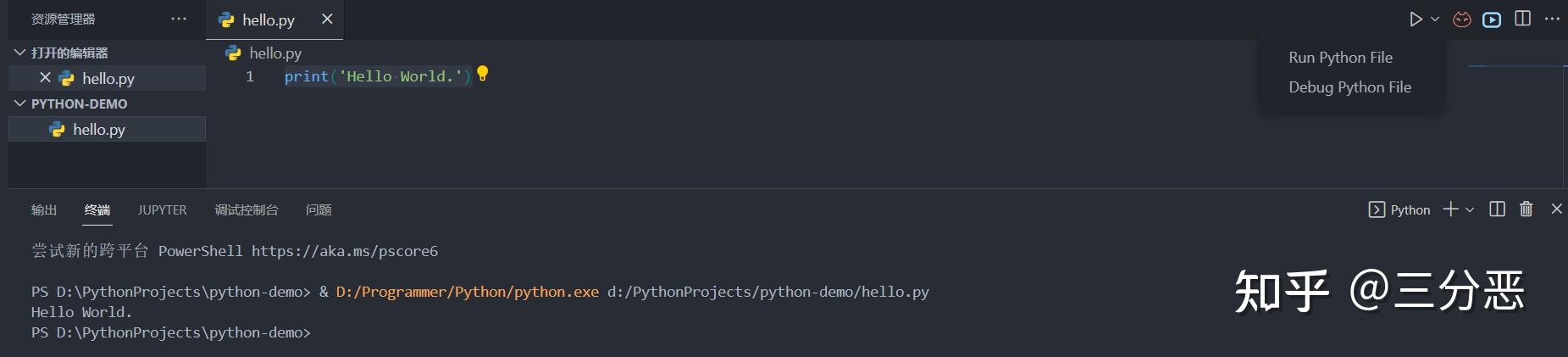Switch to the 调试控制台 tab
This screenshot has height=357, width=1568.
click(x=246, y=209)
